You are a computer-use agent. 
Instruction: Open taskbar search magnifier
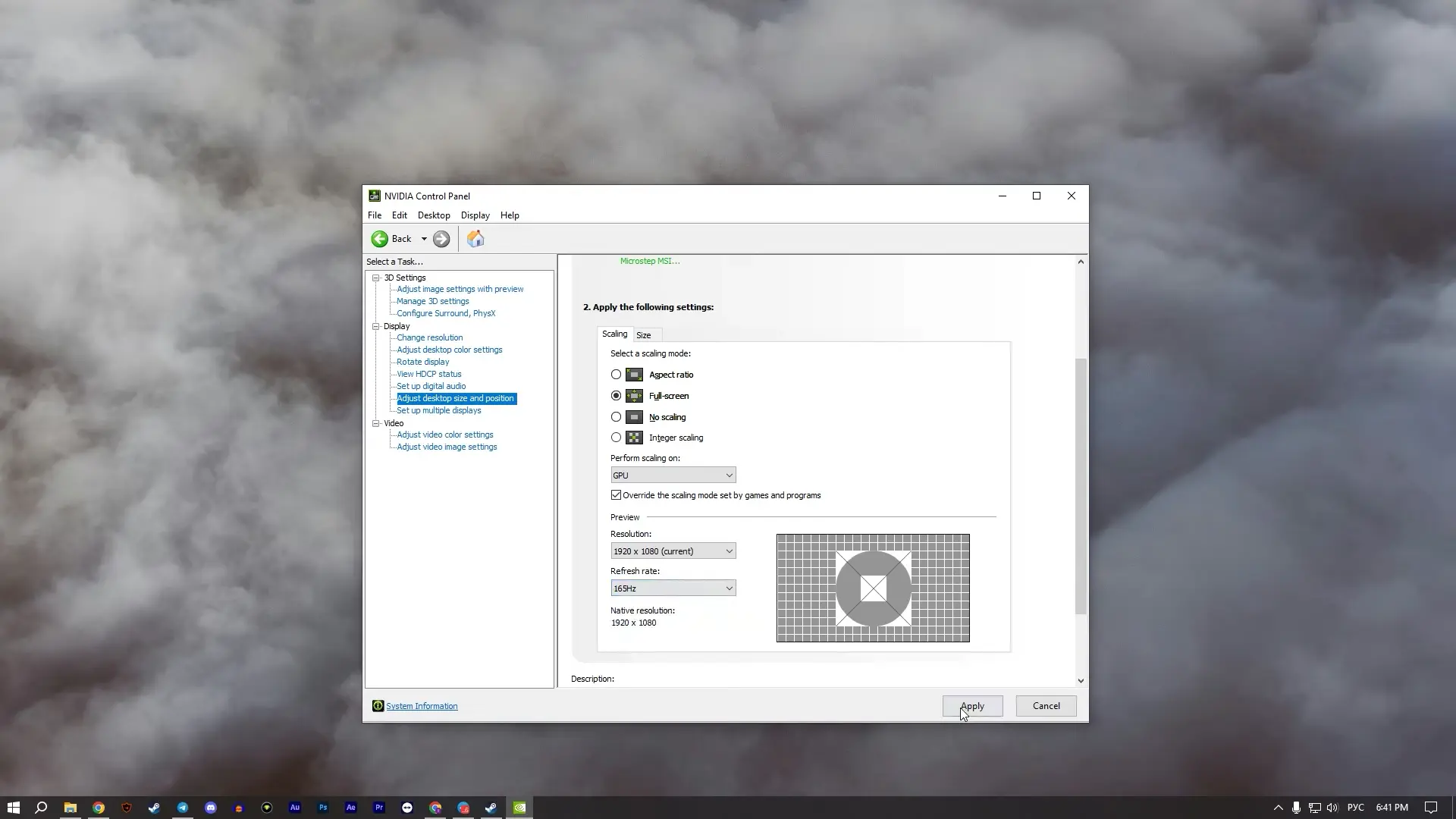coord(41,808)
